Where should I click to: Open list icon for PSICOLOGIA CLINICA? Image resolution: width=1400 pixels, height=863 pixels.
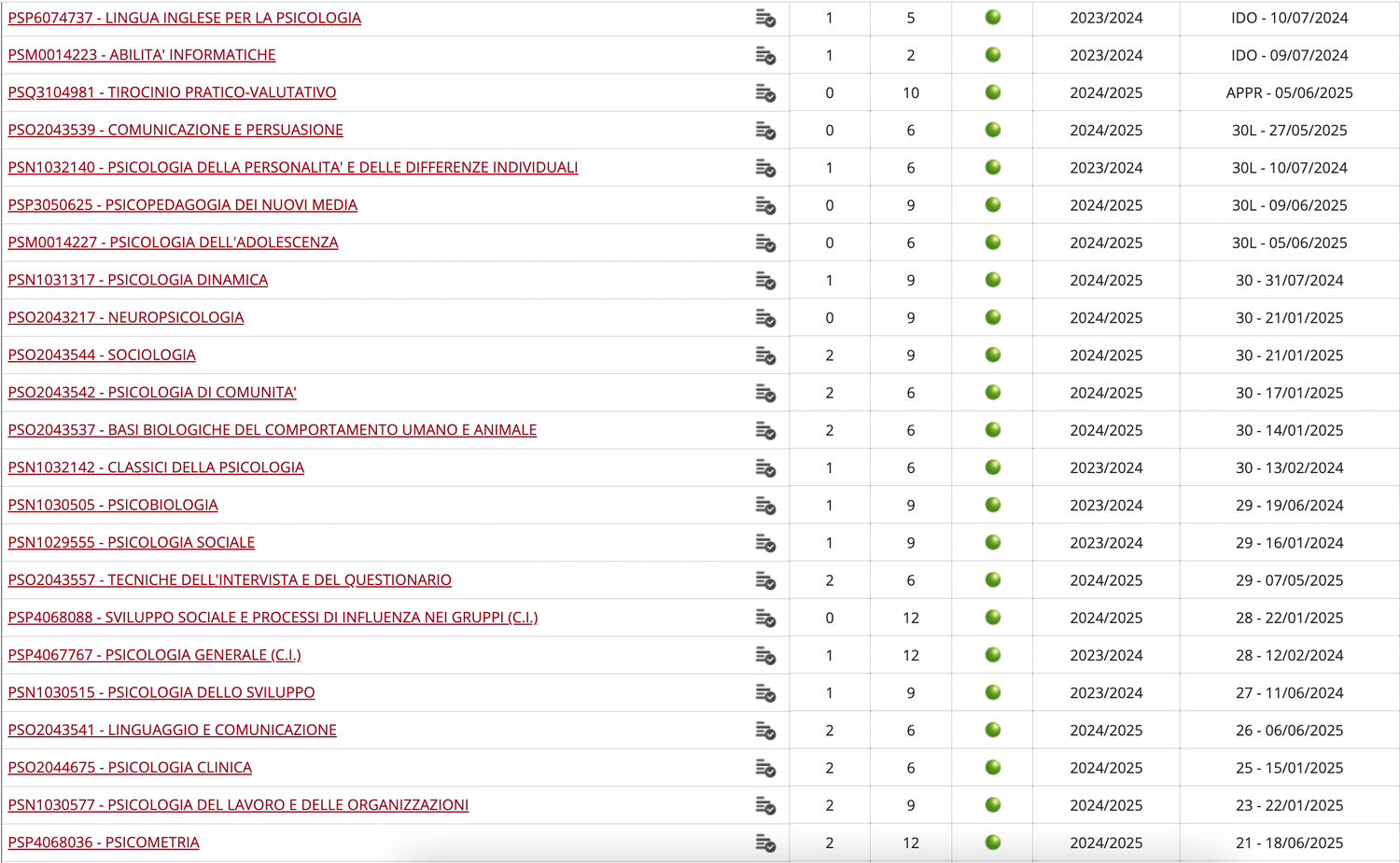tap(765, 768)
